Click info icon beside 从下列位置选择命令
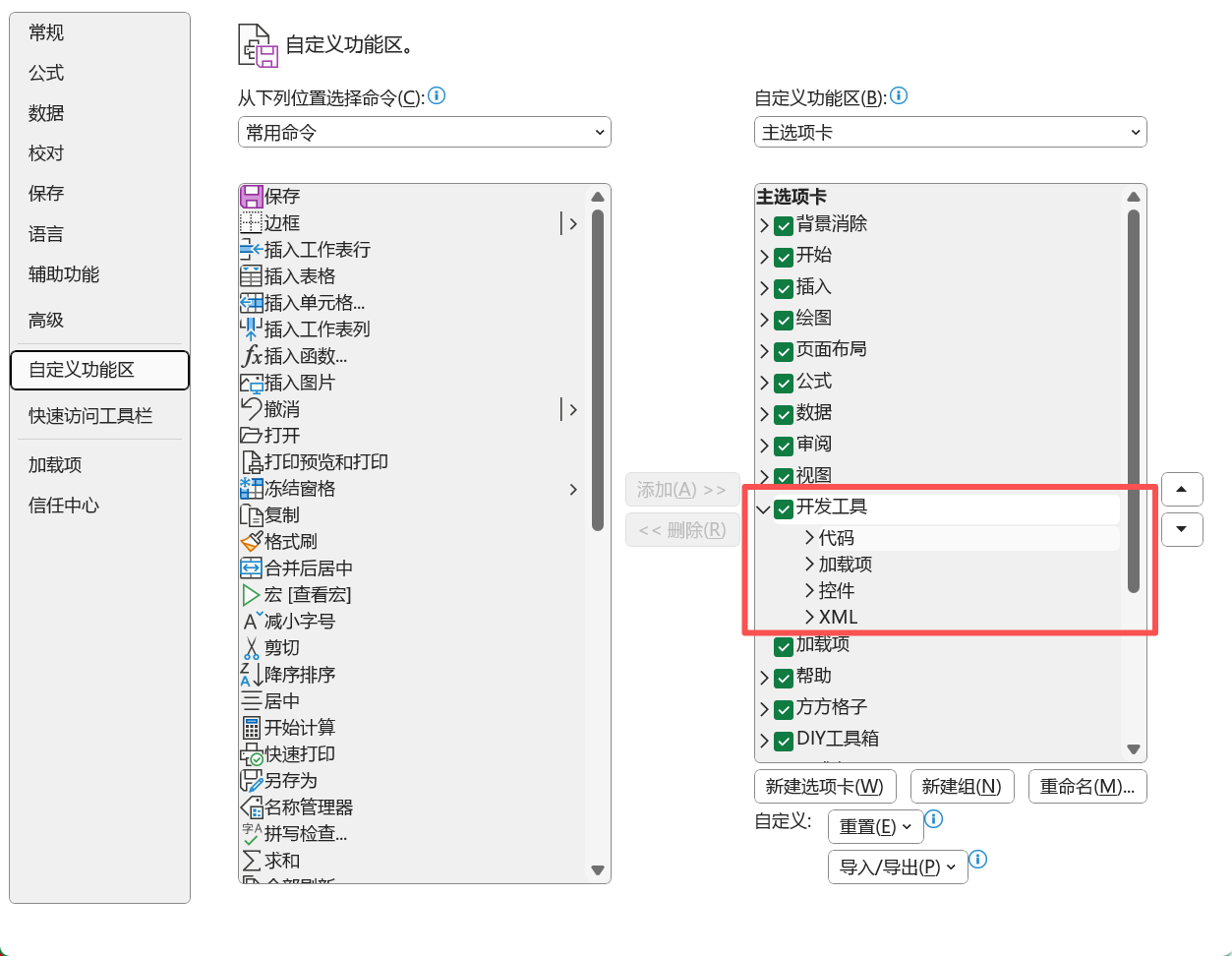The width and height of the screenshot is (1232, 956). coord(438,96)
